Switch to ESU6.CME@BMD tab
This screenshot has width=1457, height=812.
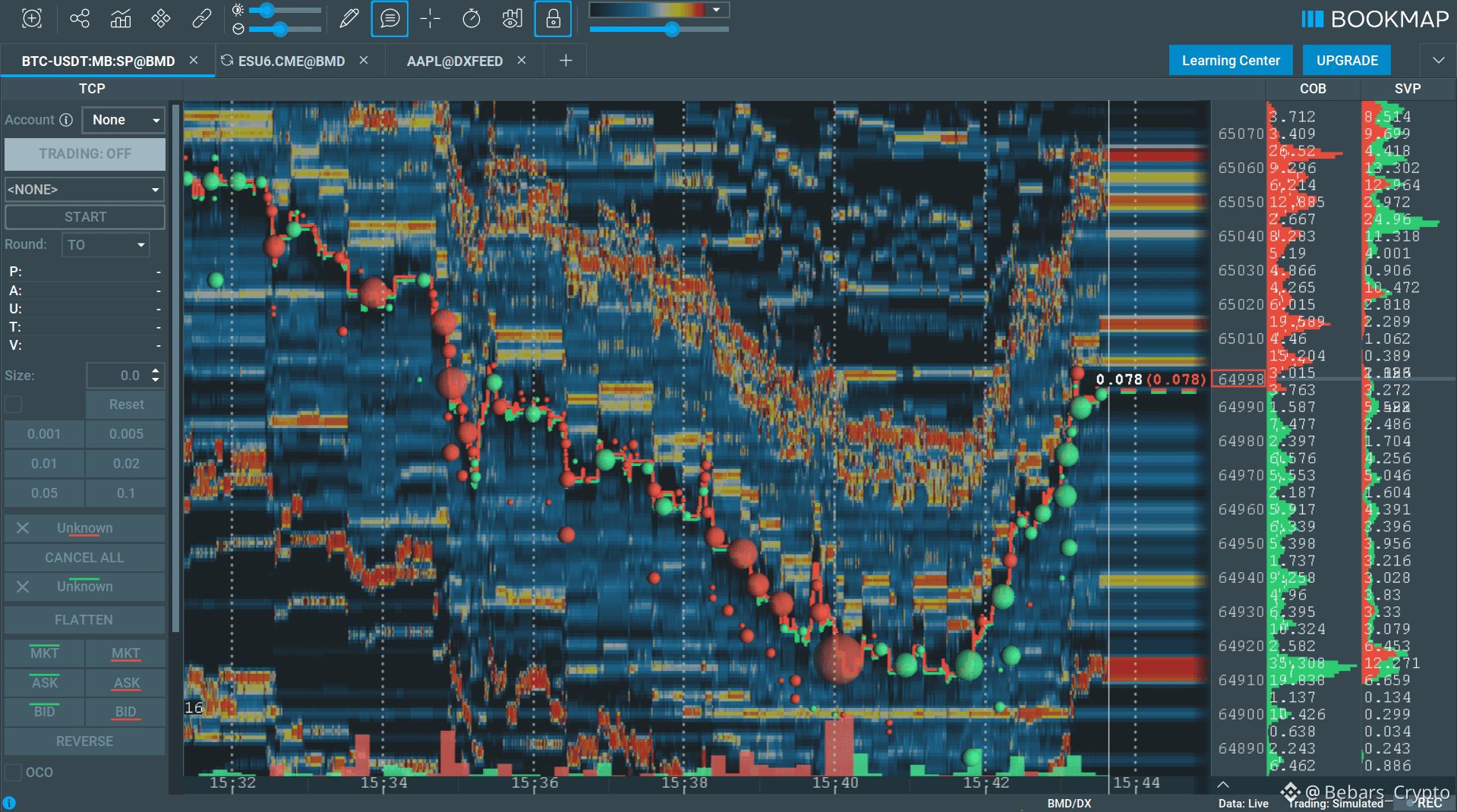point(292,61)
